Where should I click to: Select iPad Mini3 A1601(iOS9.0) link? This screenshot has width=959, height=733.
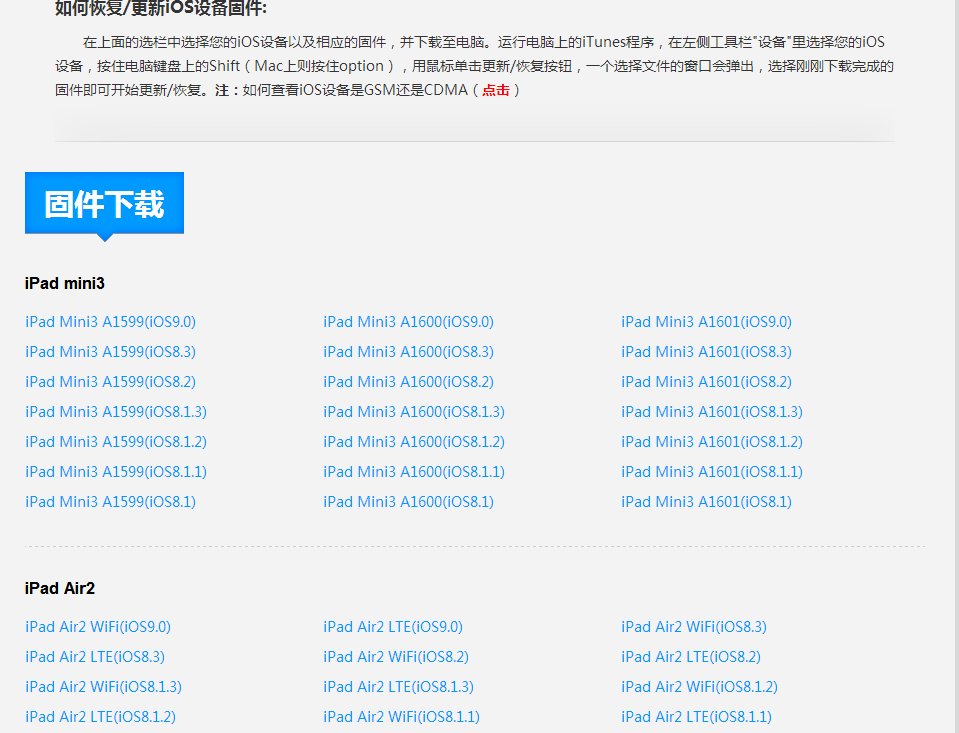coord(706,322)
